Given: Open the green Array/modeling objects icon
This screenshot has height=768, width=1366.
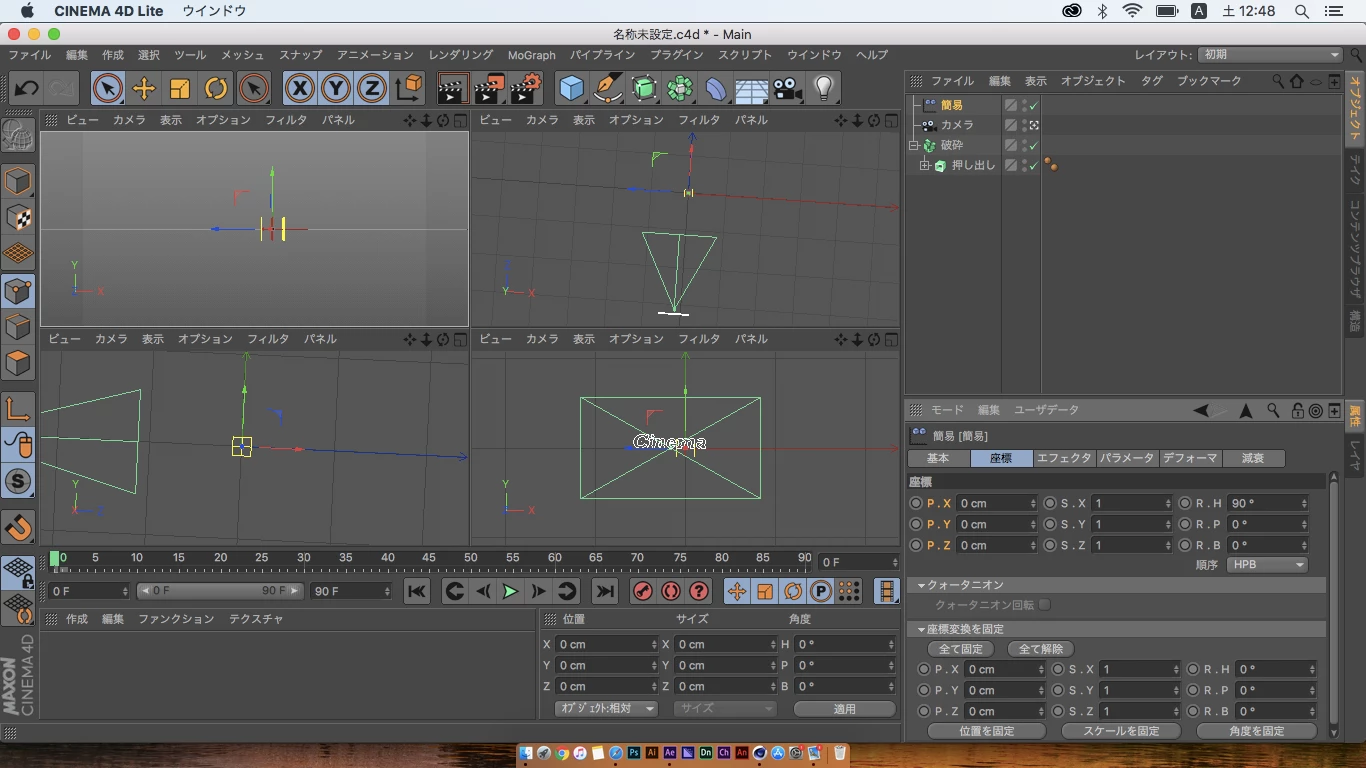Looking at the screenshot, I should click(x=680, y=88).
